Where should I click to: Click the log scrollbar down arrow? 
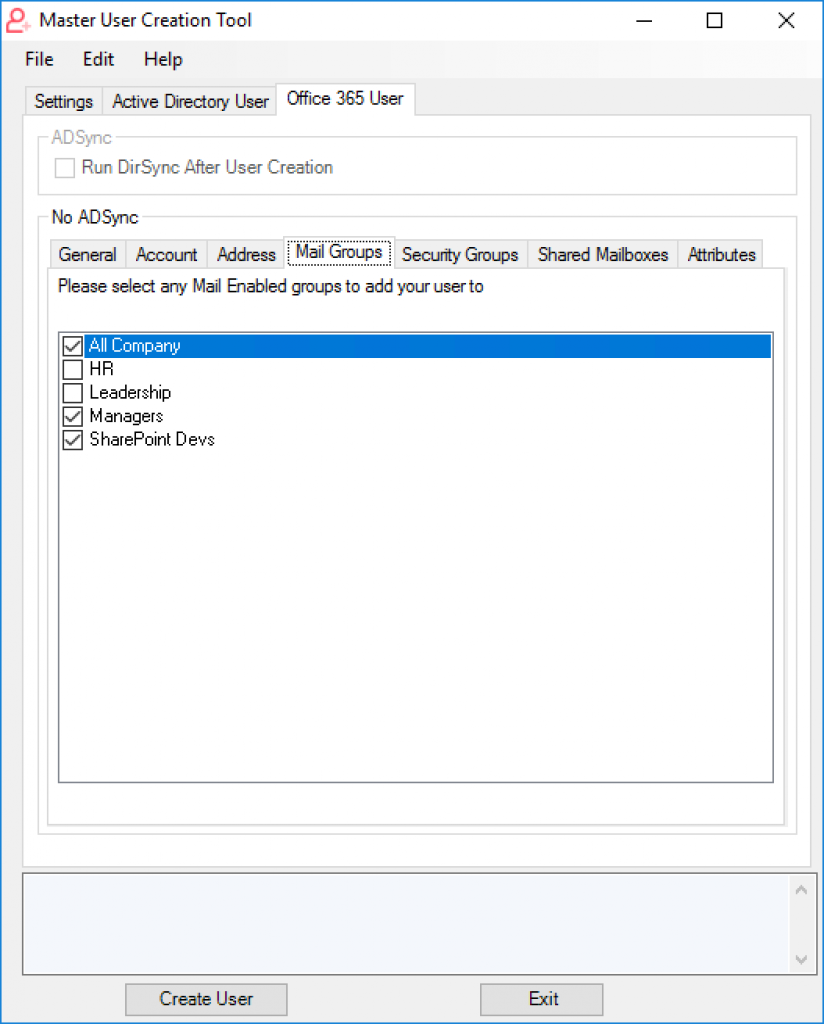tap(802, 959)
